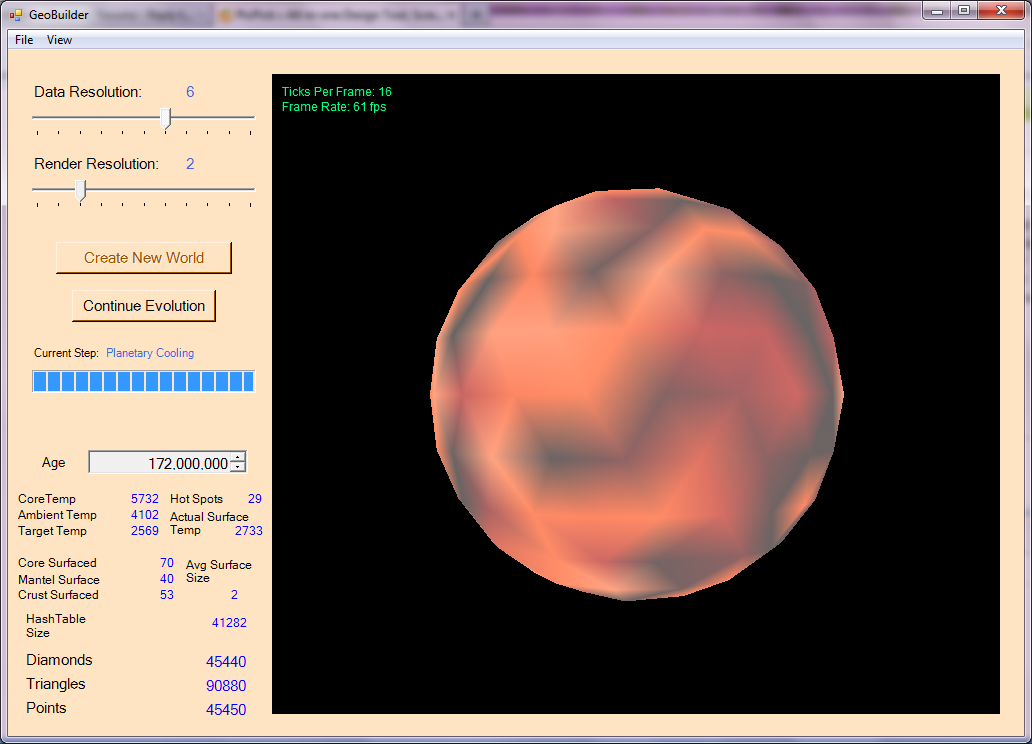Open the View menu
The width and height of the screenshot is (1032, 744).
tap(59, 40)
